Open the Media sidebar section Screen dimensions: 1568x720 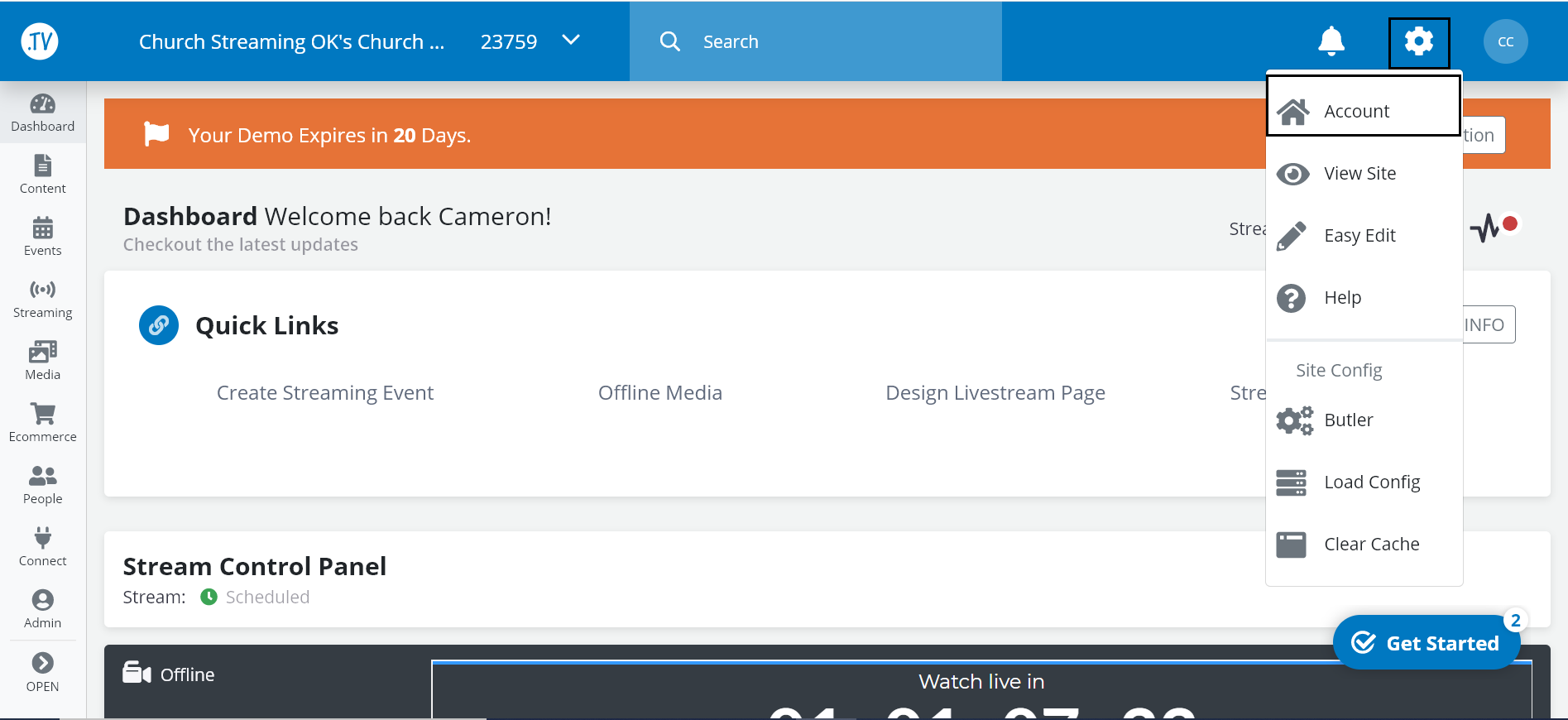(43, 361)
